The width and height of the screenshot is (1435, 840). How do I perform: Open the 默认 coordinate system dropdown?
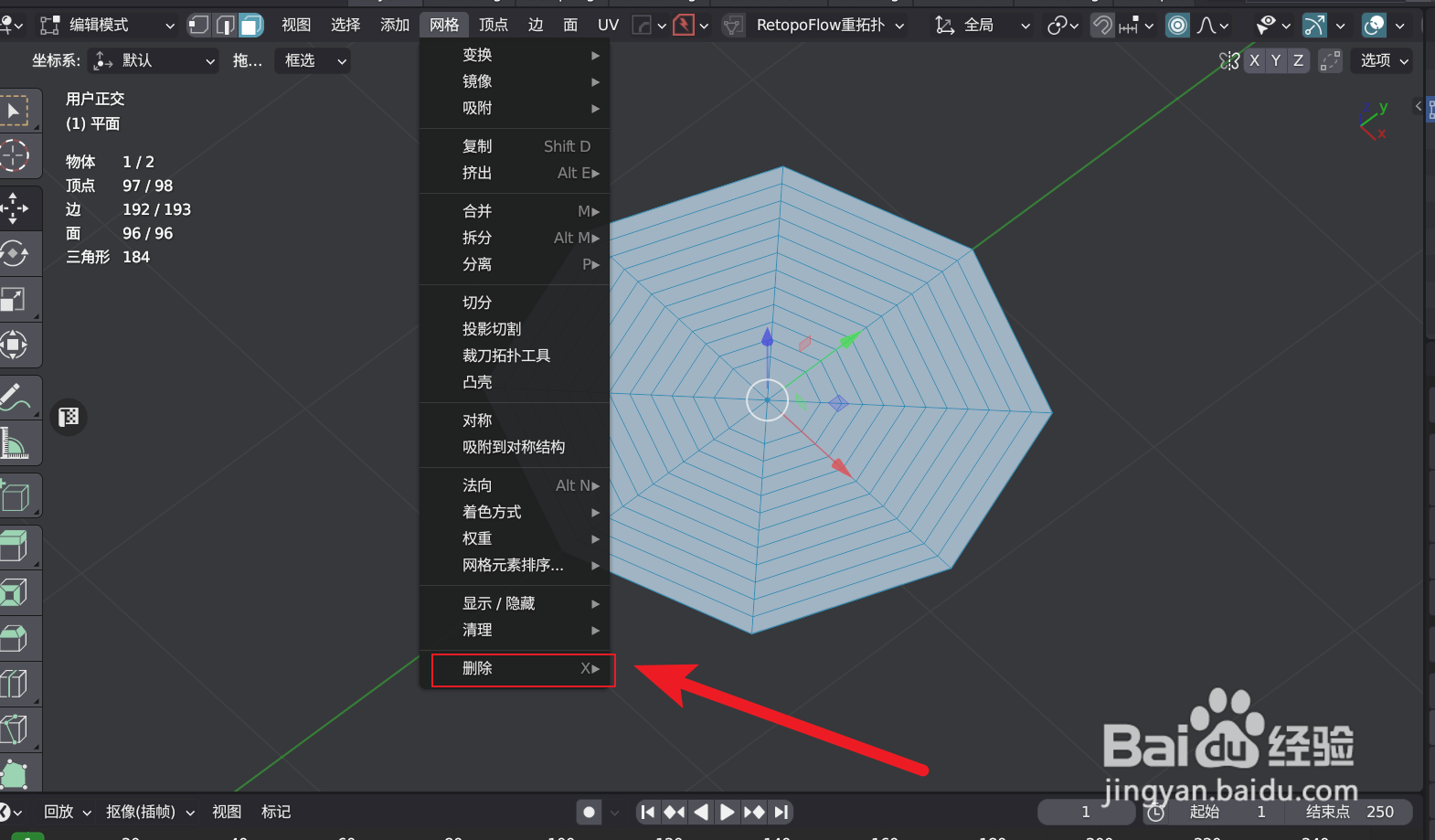coord(154,60)
